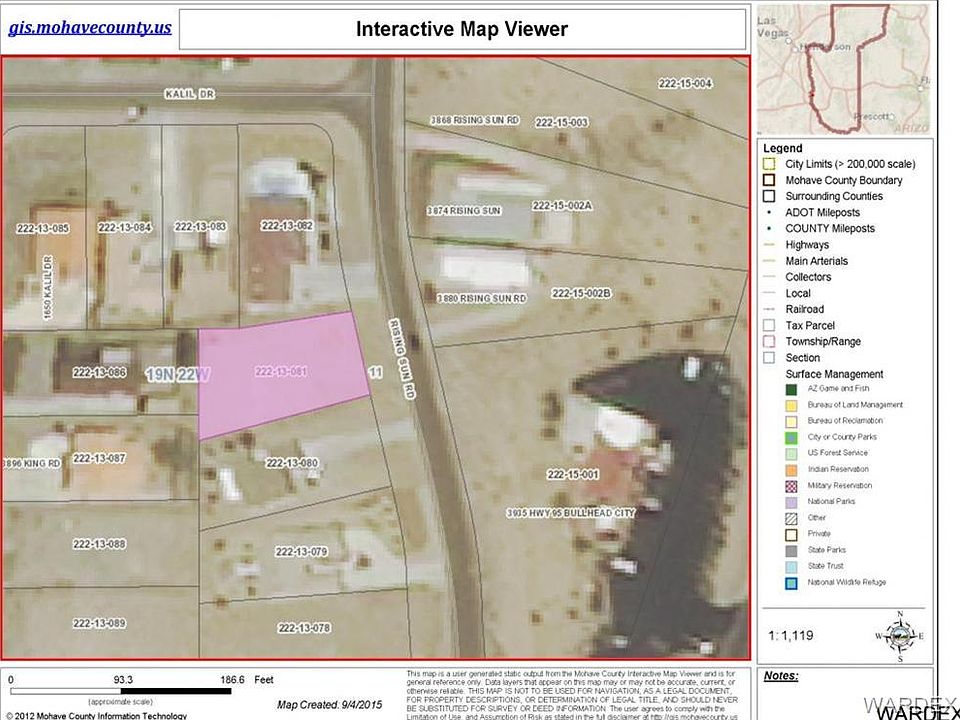Click the Surrounding Counties legend symbol

click(x=768, y=196)
